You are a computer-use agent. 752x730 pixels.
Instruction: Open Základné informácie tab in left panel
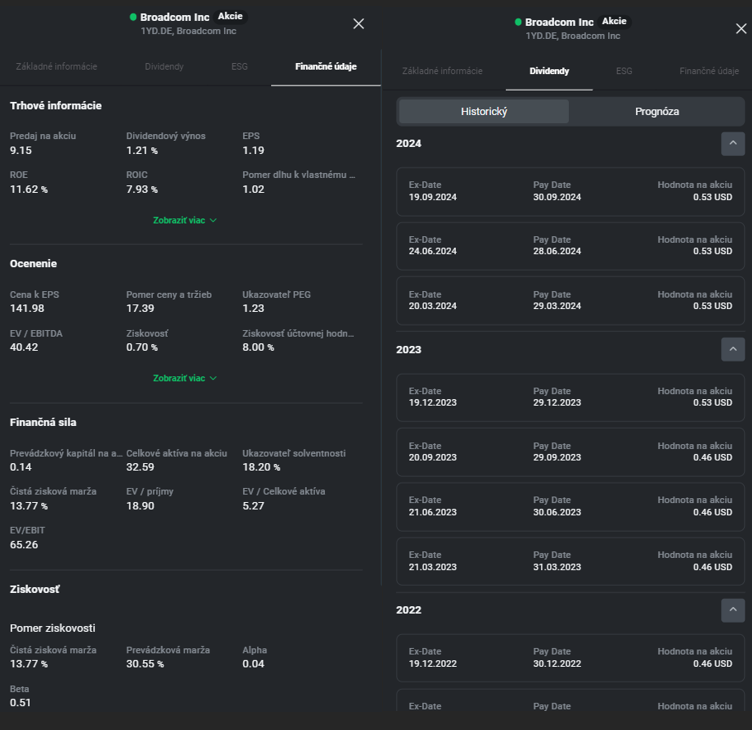(57, 67)
